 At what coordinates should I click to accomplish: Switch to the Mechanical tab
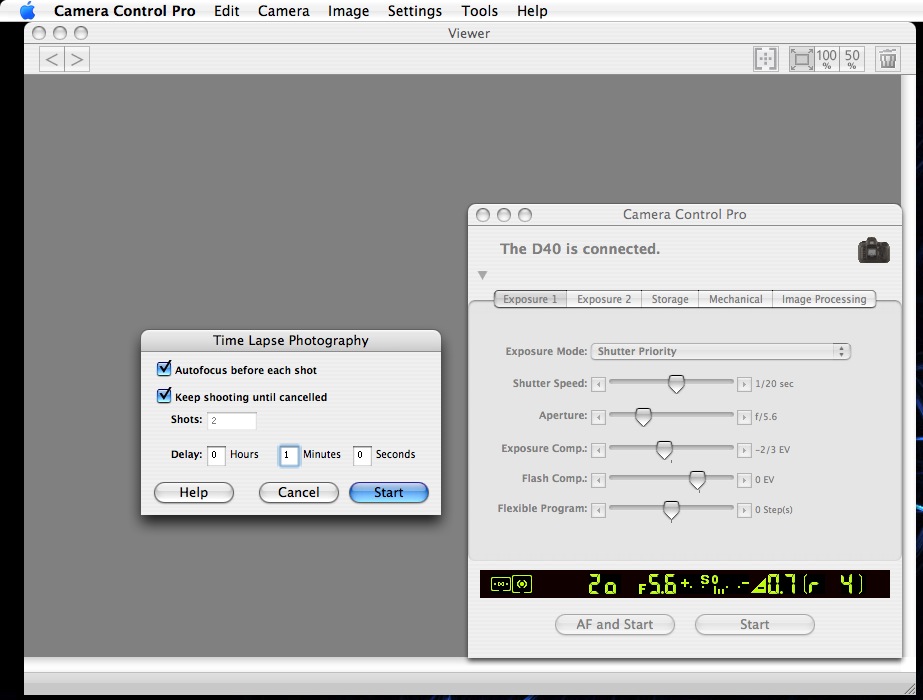pyautogui.click(x=736, y=299)
